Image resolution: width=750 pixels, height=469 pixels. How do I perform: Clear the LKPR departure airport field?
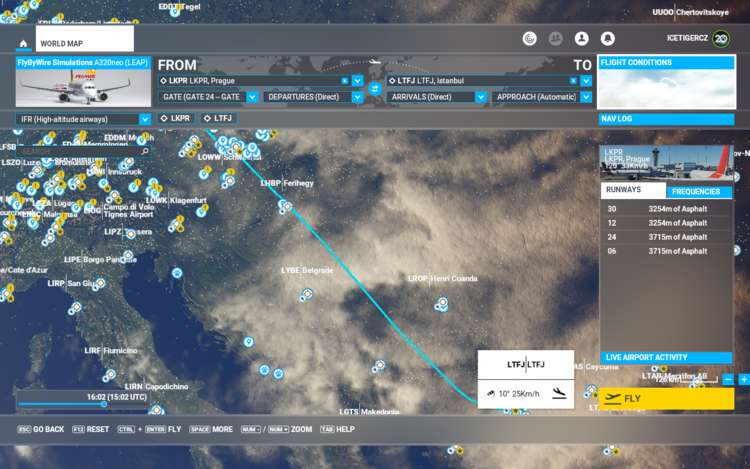[345, 80]
